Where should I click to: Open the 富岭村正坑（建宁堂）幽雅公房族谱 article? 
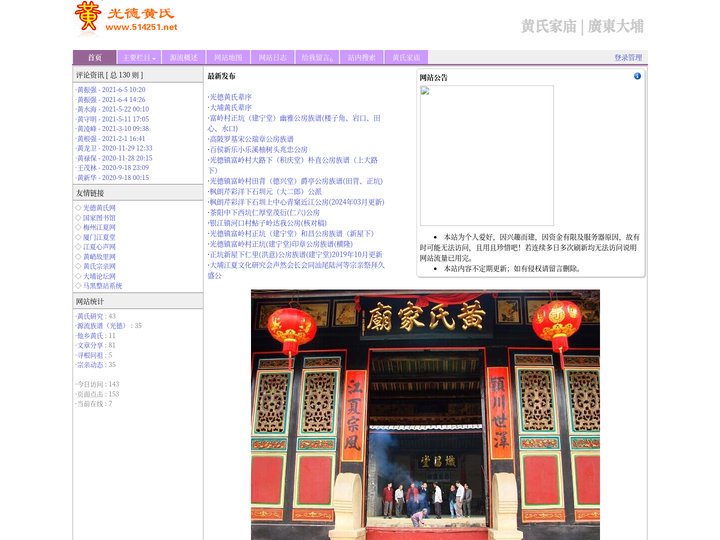click(294, 123)
